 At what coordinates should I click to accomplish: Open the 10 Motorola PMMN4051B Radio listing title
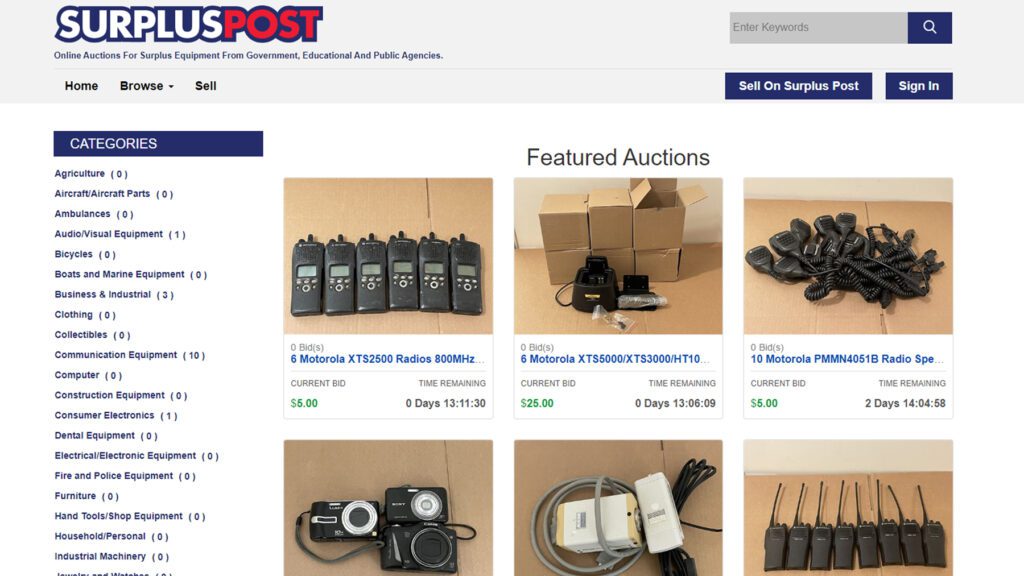(847, 359)
